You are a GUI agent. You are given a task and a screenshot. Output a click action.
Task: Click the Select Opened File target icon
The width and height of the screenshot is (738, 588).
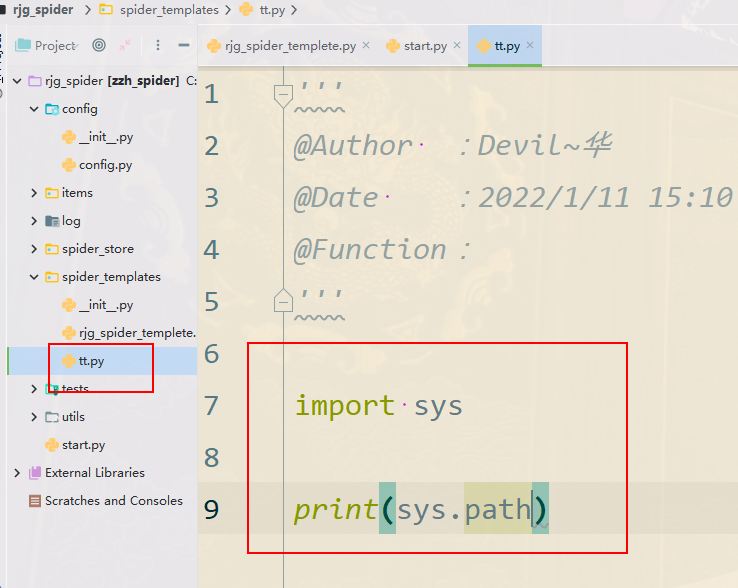pos(98,45)
